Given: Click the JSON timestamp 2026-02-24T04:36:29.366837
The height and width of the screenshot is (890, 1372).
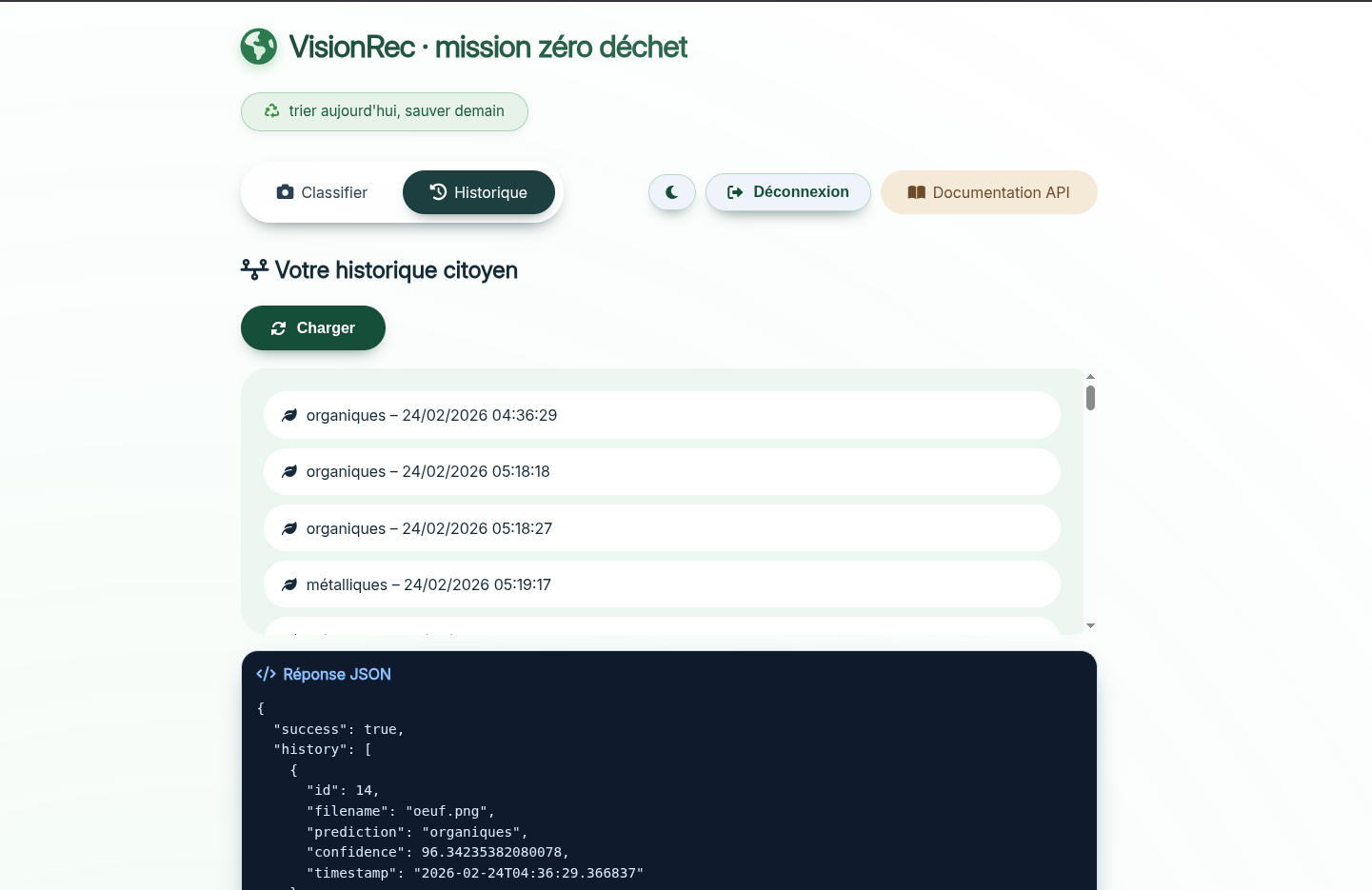Looking at the screenshot, I should point(528,873).
